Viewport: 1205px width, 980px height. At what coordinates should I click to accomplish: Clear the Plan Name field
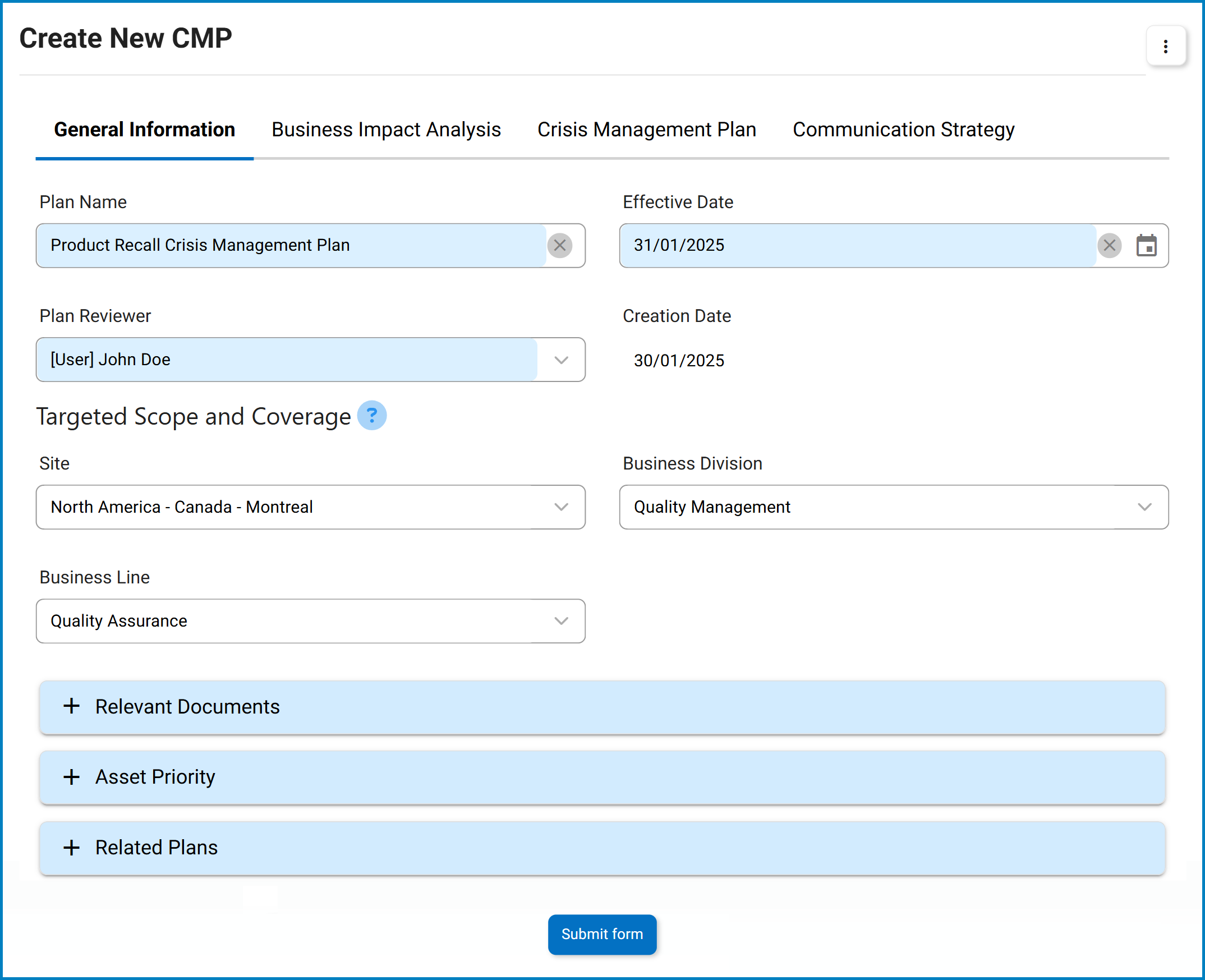560,246
